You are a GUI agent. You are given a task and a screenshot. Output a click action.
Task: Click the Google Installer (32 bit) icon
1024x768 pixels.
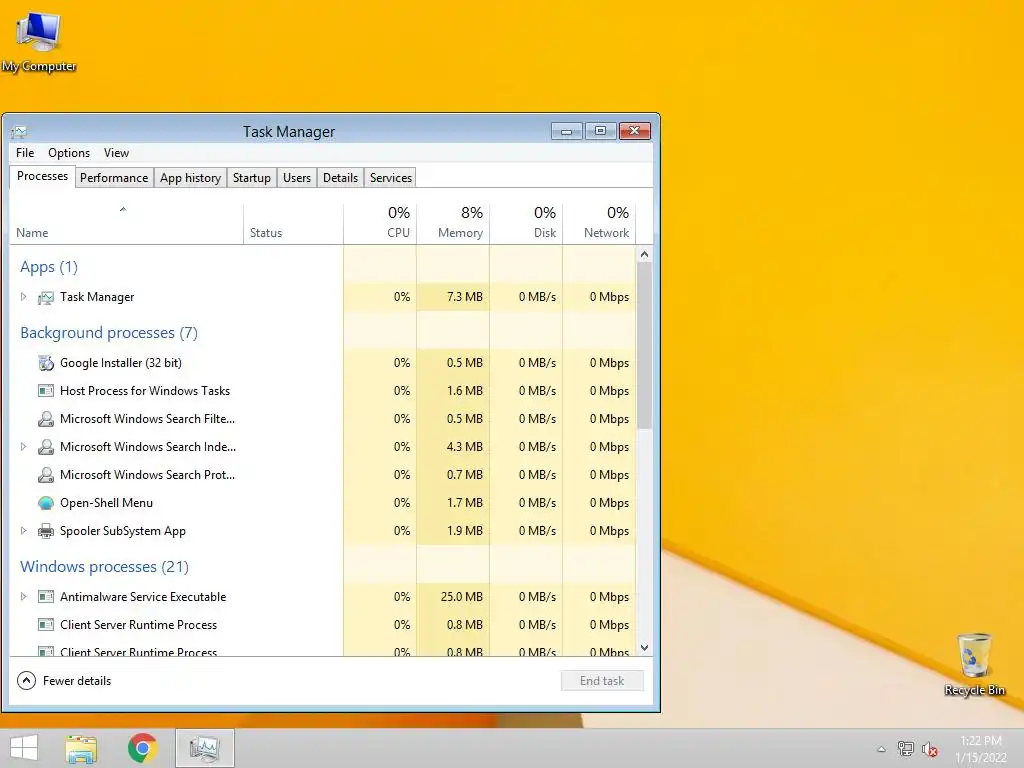tap(46, 363)
